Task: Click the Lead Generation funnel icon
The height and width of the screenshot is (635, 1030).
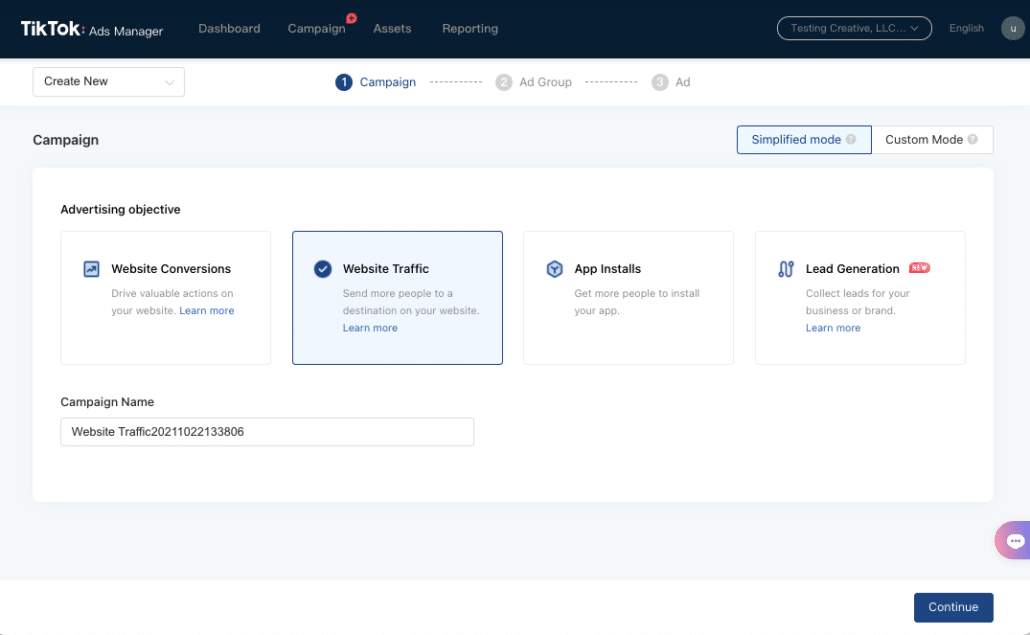Action: [x=786, y=269]
